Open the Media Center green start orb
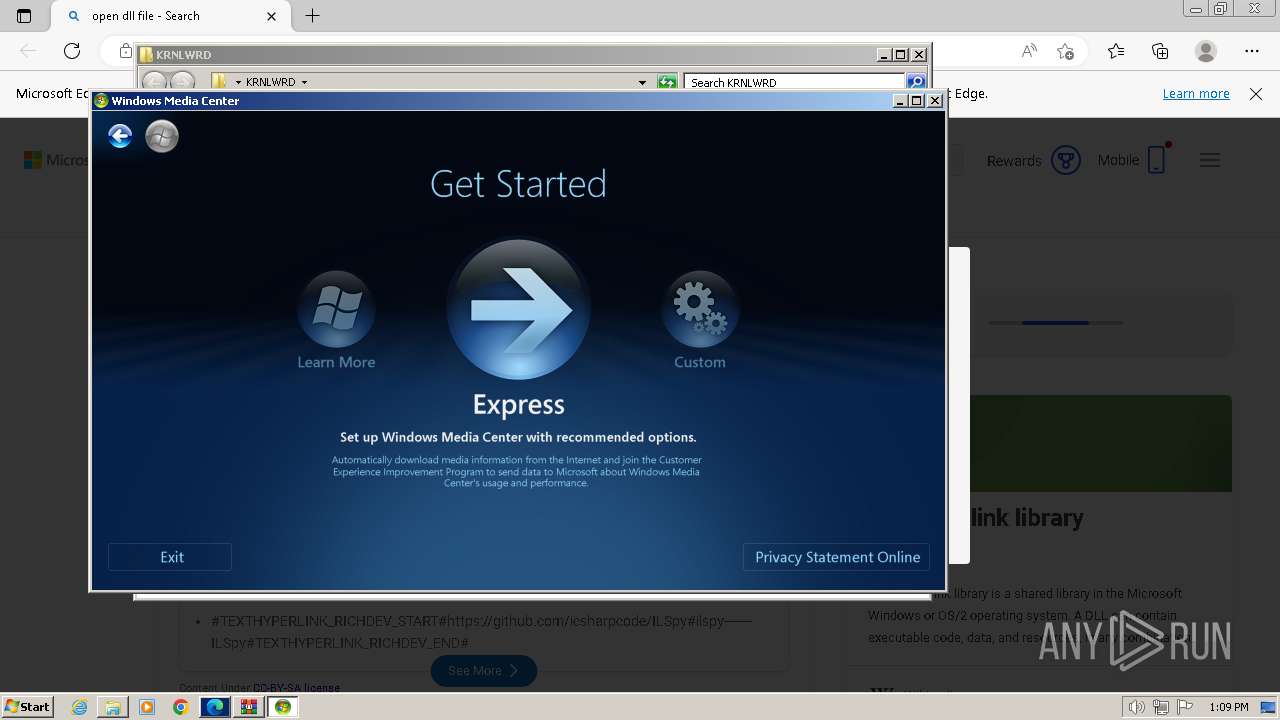This screenshot has height=720, width=1280. tap(162, 136)
